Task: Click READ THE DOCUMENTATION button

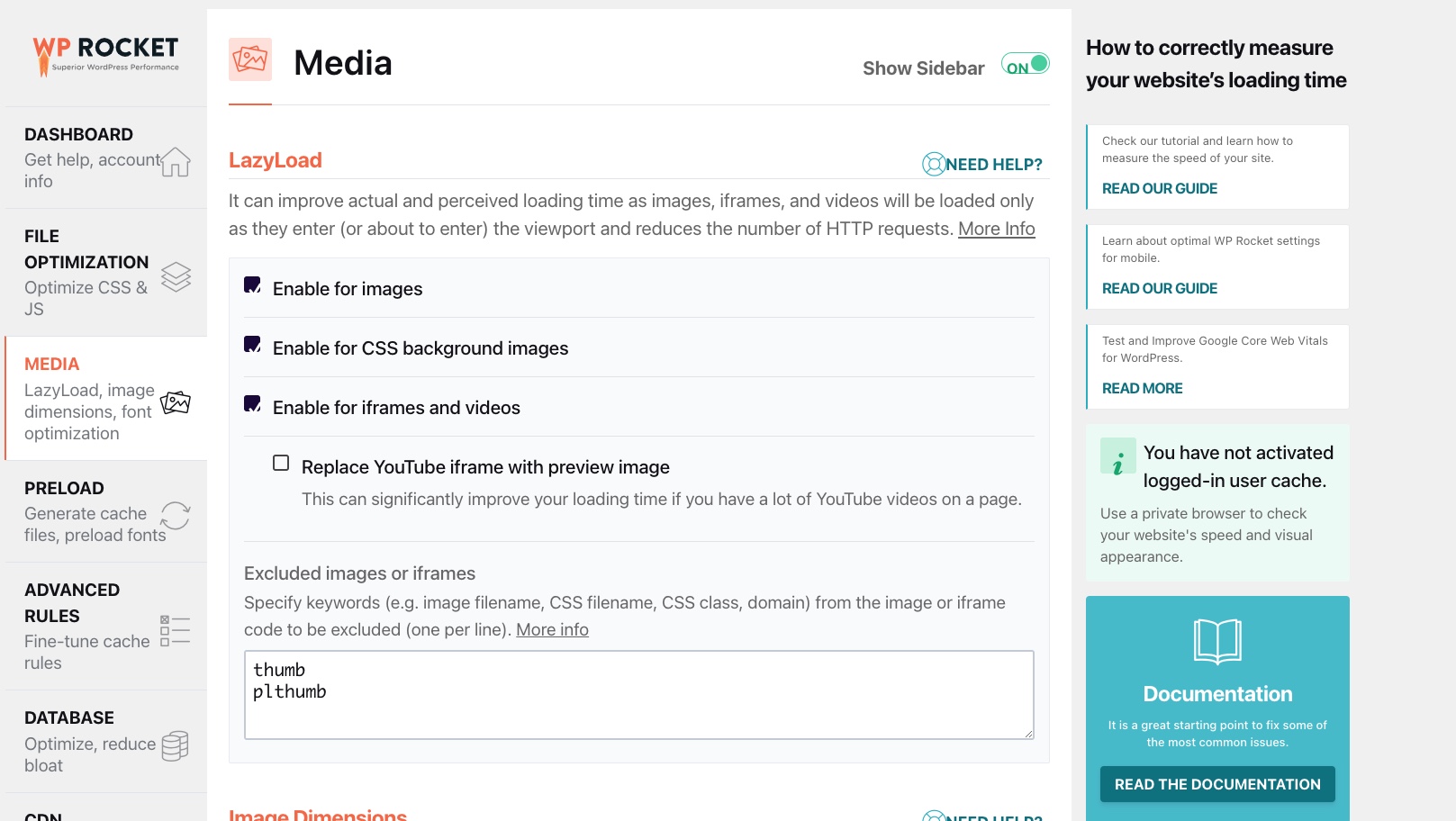Action: click(1216, 784)
